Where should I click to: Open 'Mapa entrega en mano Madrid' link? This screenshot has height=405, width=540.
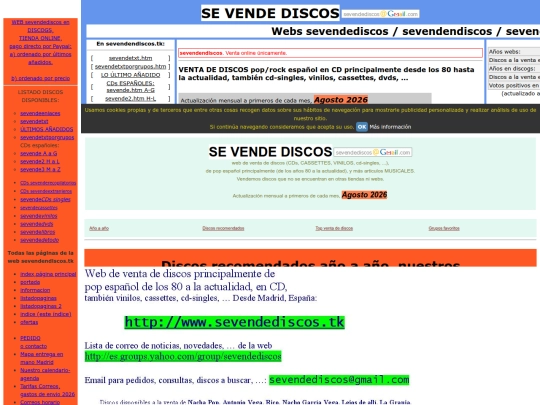tap(41, 358)
